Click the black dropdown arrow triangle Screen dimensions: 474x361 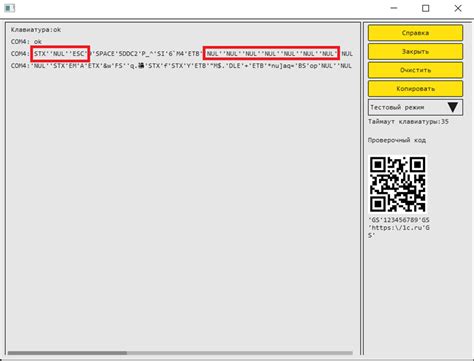(x=453, y=107)
